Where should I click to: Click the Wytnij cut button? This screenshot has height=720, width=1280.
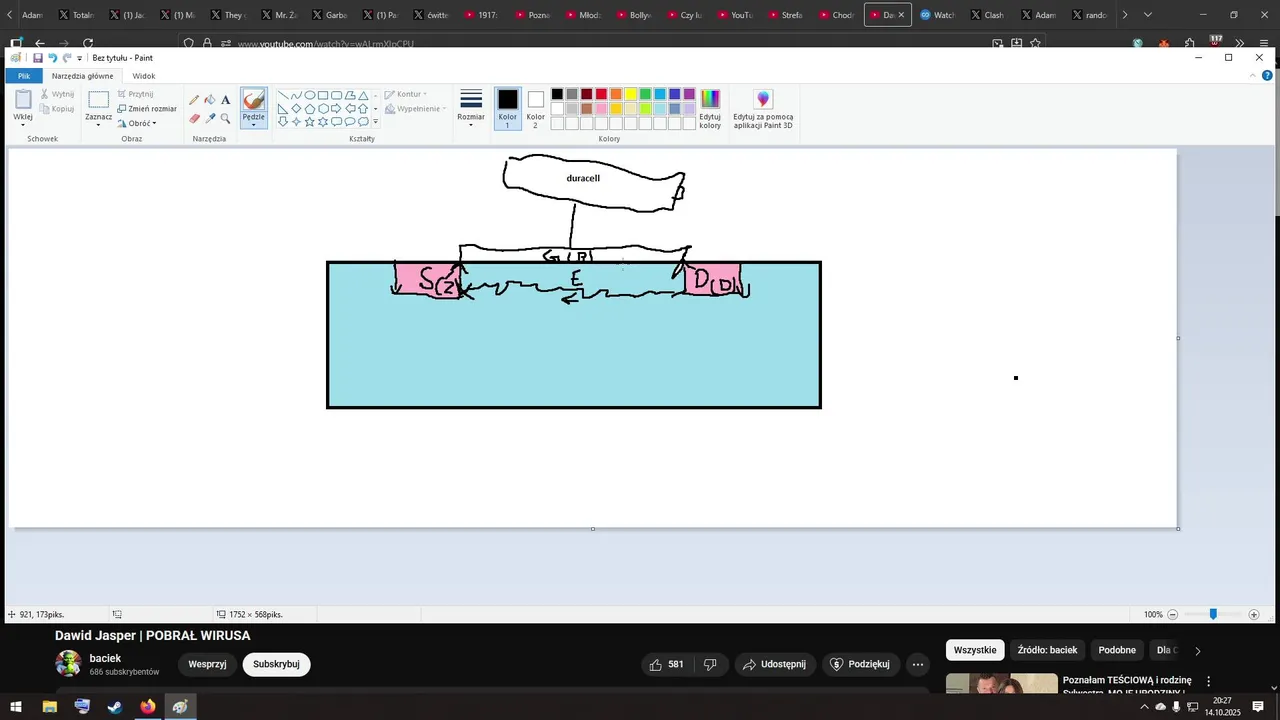[x=57, y=94]
